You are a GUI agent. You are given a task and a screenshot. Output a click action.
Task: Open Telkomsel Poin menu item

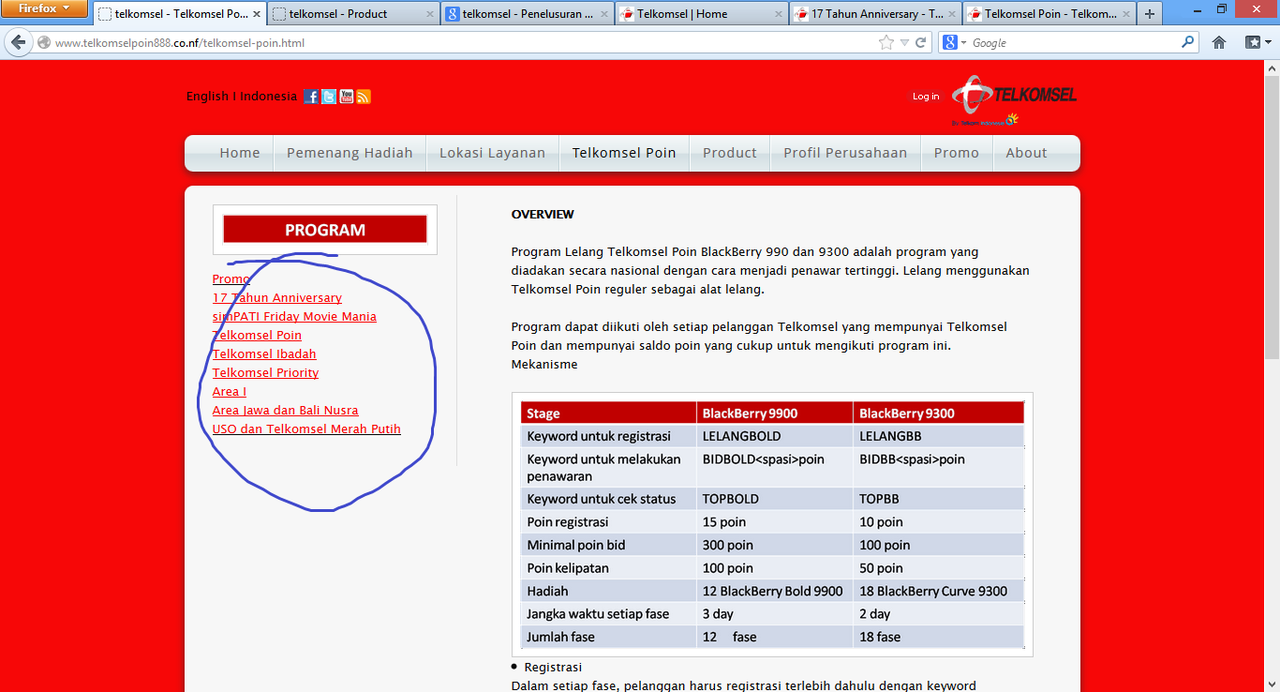click(624, 153)
